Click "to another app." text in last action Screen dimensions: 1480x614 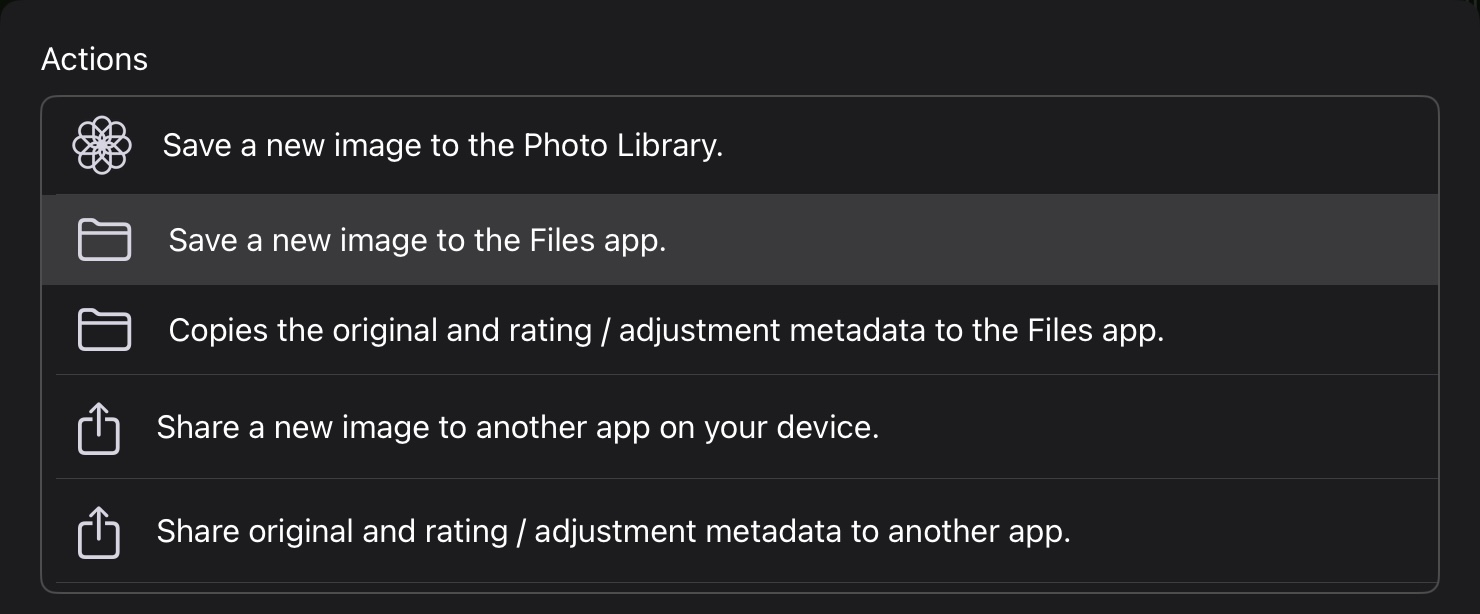click(x=960, y=531)
